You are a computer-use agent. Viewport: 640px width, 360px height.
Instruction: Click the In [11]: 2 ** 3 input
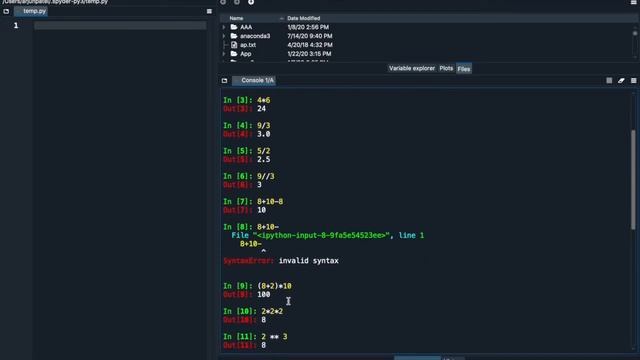coord(255,337)
